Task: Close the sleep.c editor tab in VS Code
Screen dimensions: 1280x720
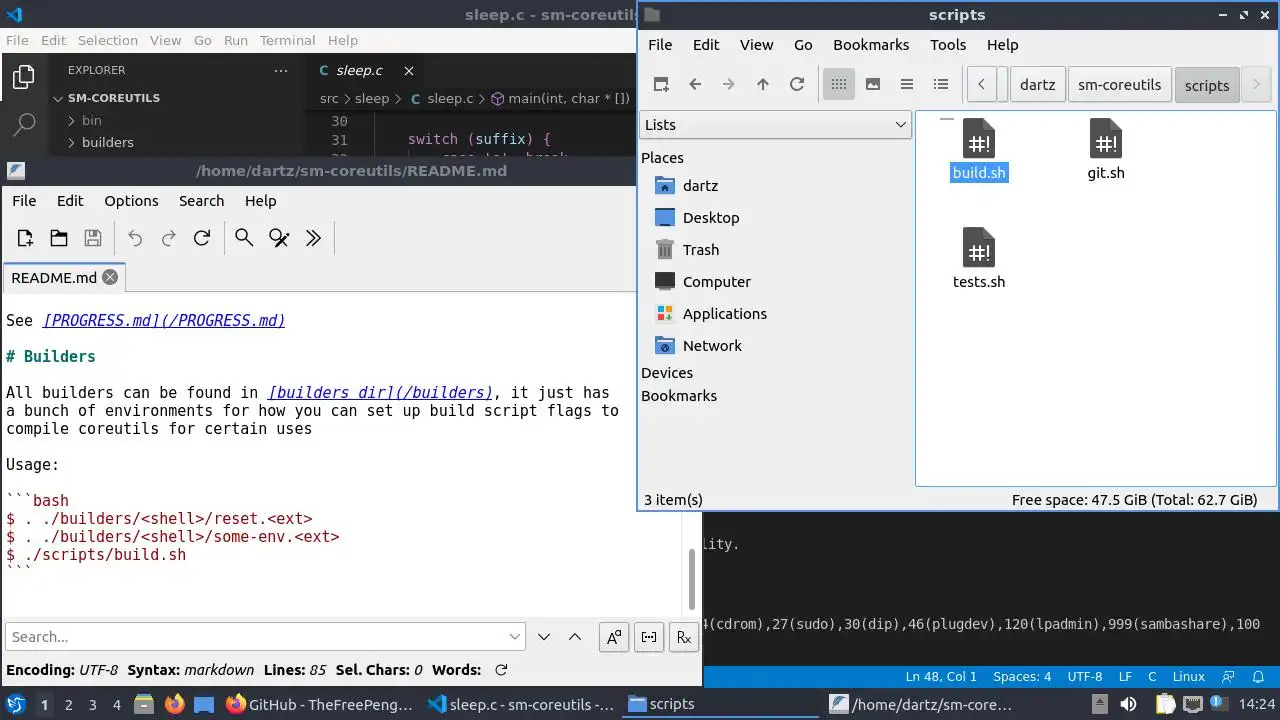Action: tap(408, 70)
